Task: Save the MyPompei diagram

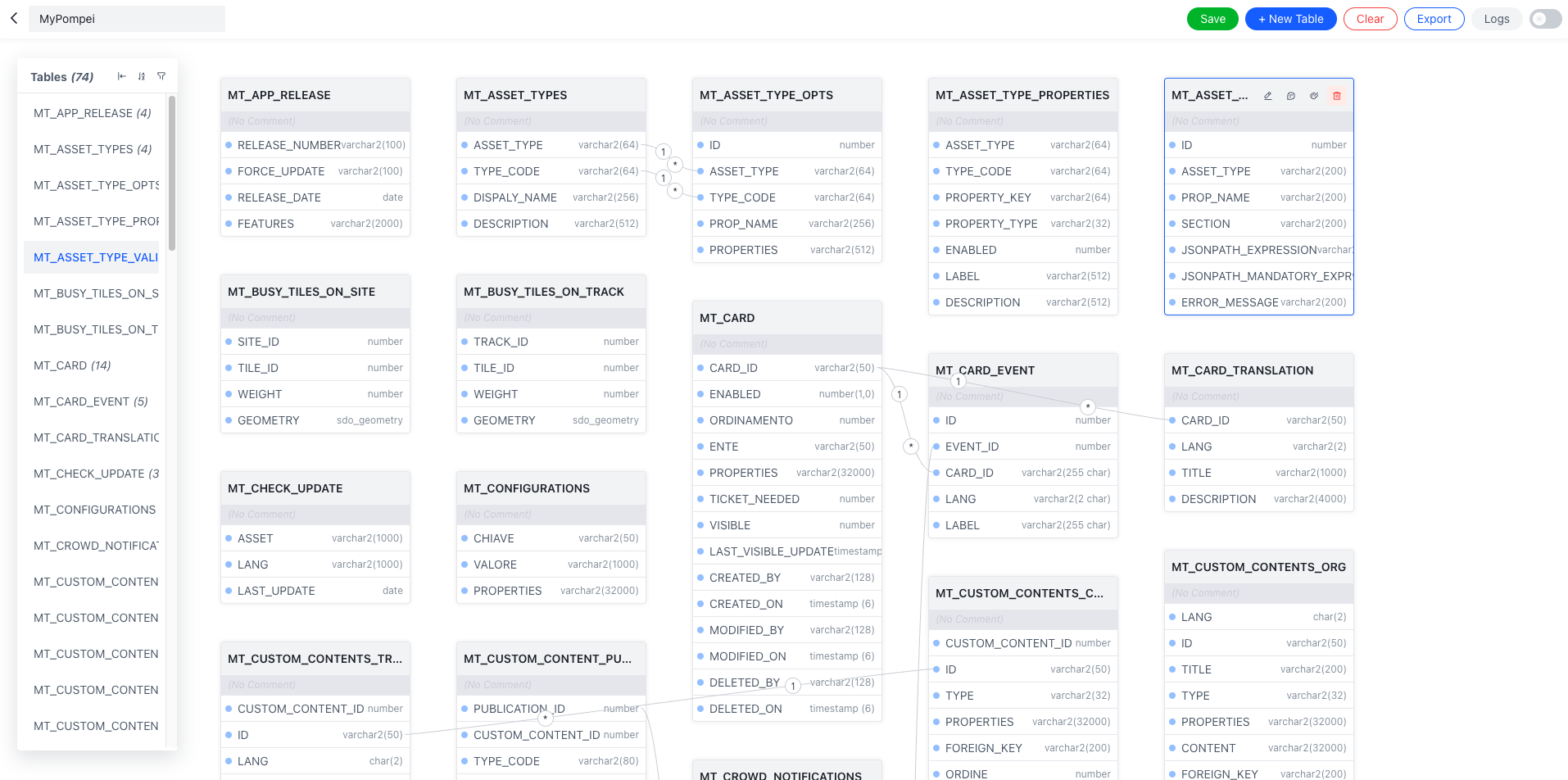Action: point(1212,18)
